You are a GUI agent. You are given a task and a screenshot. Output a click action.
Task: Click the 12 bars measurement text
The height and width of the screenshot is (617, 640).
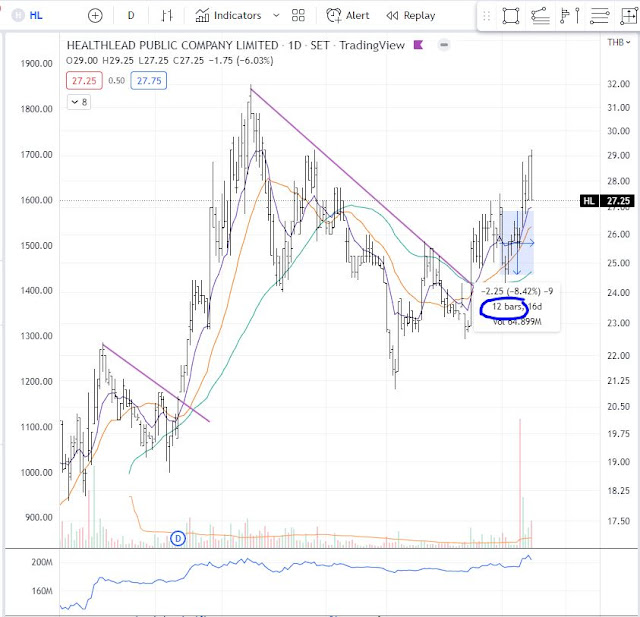click(x=507, y=307)
